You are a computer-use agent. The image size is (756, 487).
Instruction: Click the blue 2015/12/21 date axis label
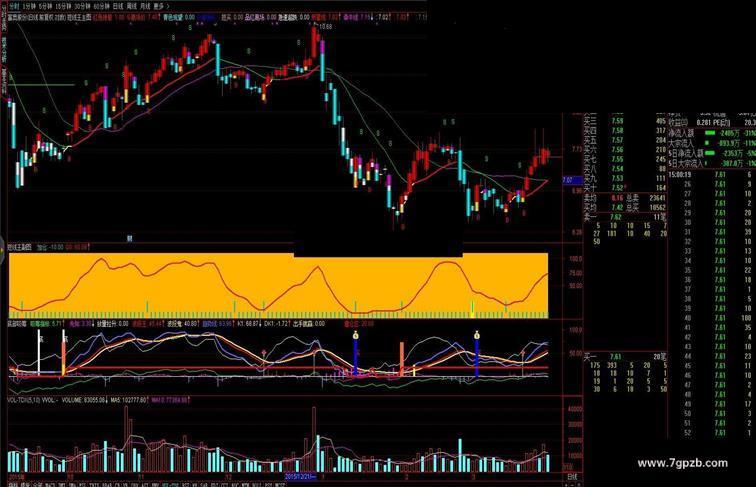(x=300, y=476)
